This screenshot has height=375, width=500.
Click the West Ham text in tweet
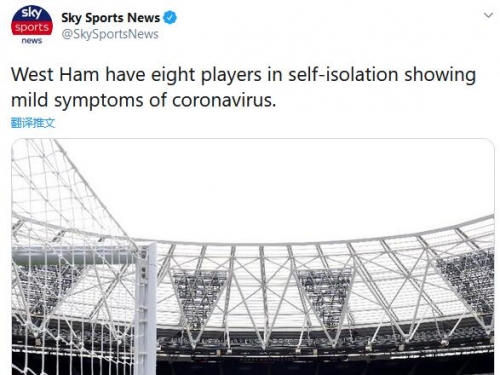(x=55, y=74)
